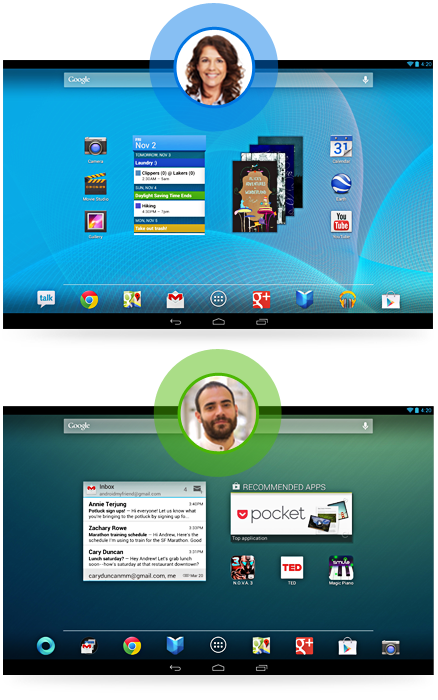Viewport: 438px width, 700px height.
Task: Tap the Back button on the green tablet
Action: point(175,668)
